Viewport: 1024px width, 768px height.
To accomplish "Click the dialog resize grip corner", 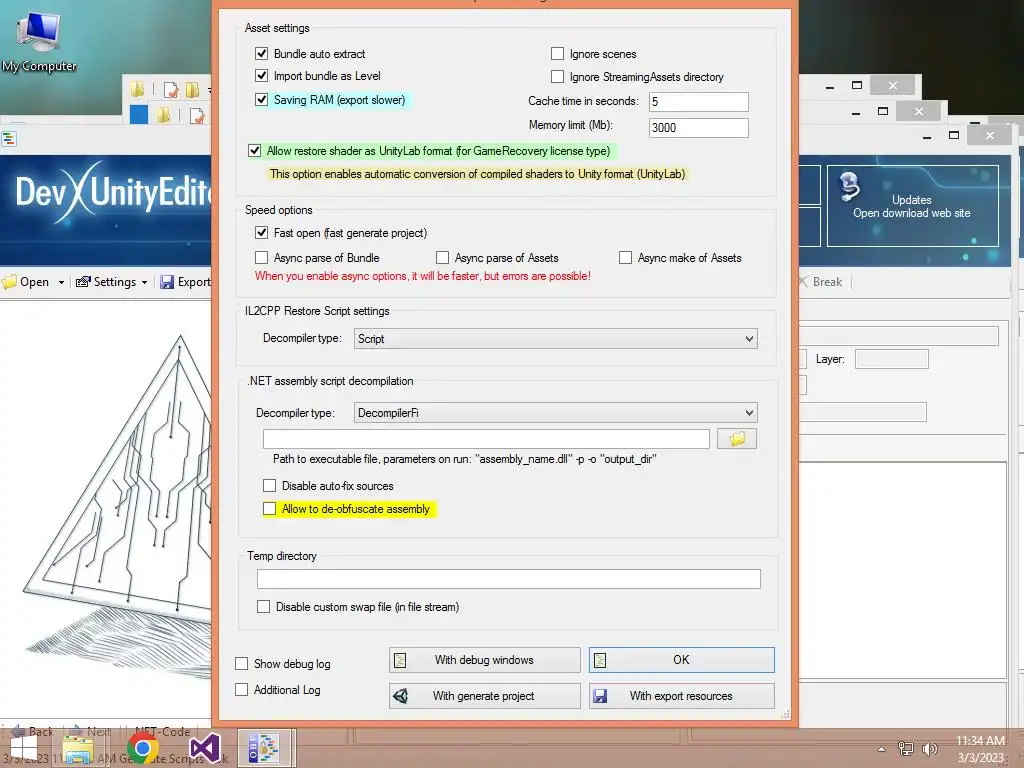I will coord(785,714).
